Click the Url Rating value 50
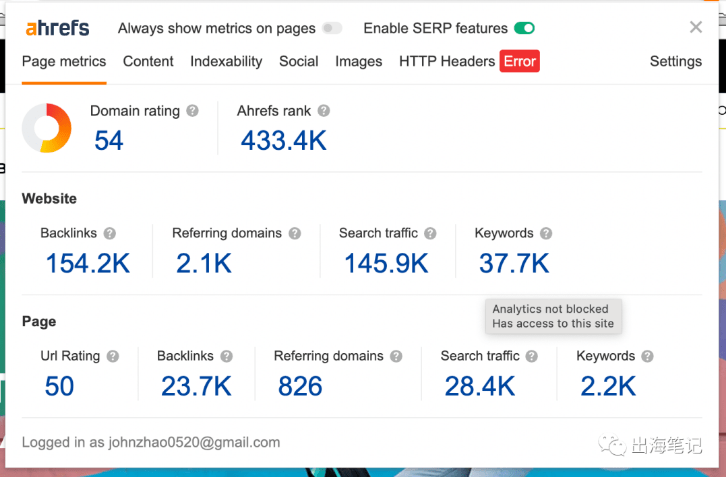Image resolution: width=727 pixels, height=478 pixels. coord(59,386)
